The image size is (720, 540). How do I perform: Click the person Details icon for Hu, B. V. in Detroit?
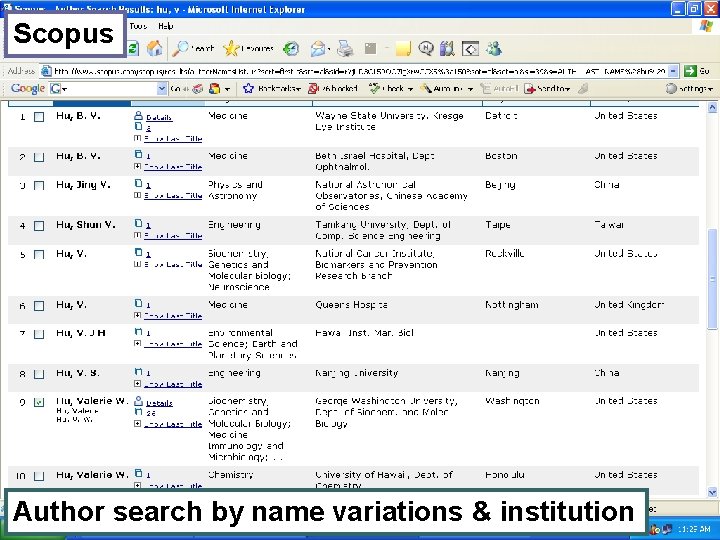tap(138, 116)
